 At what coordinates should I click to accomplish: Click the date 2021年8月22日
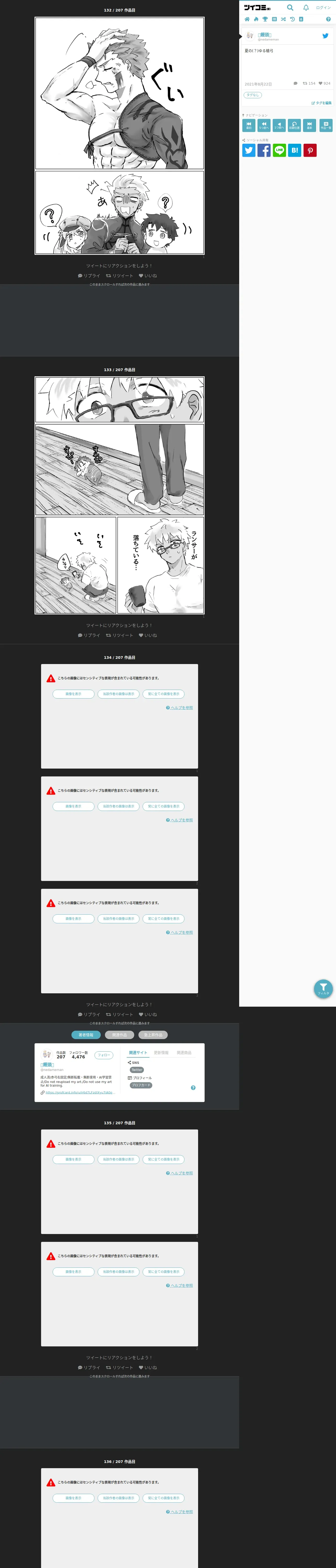258,84
